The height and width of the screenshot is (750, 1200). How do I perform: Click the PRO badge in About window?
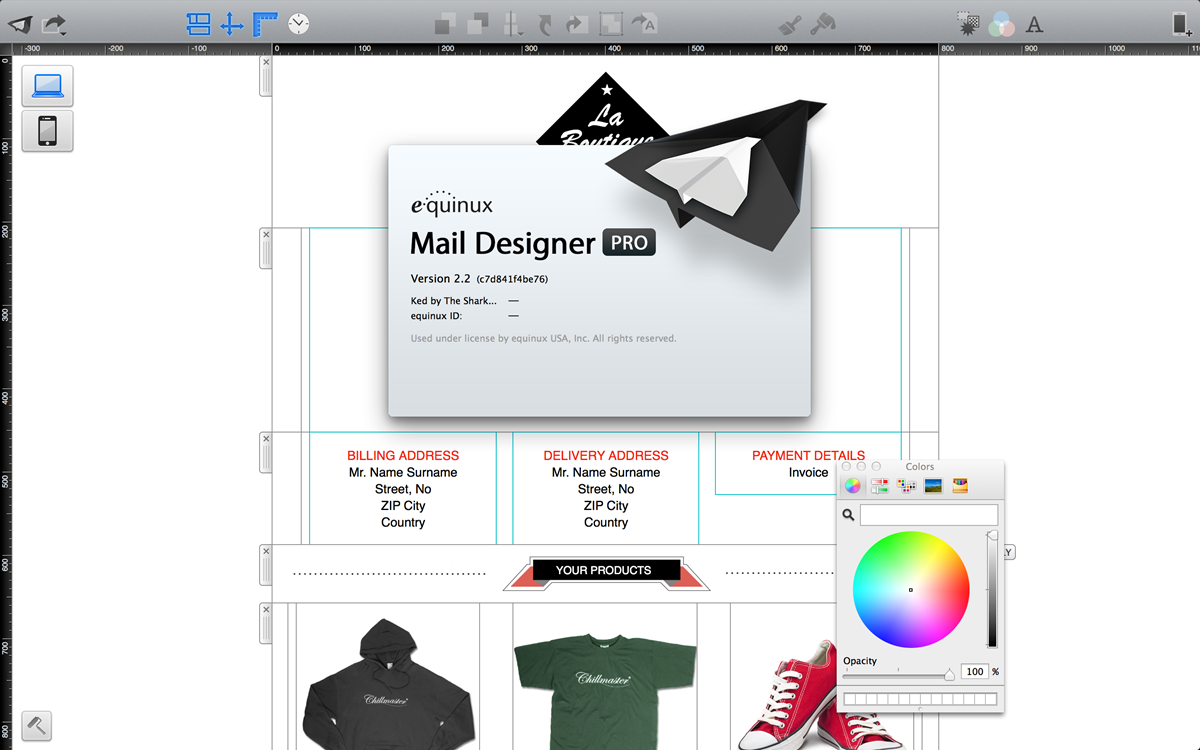pos(629,243)
